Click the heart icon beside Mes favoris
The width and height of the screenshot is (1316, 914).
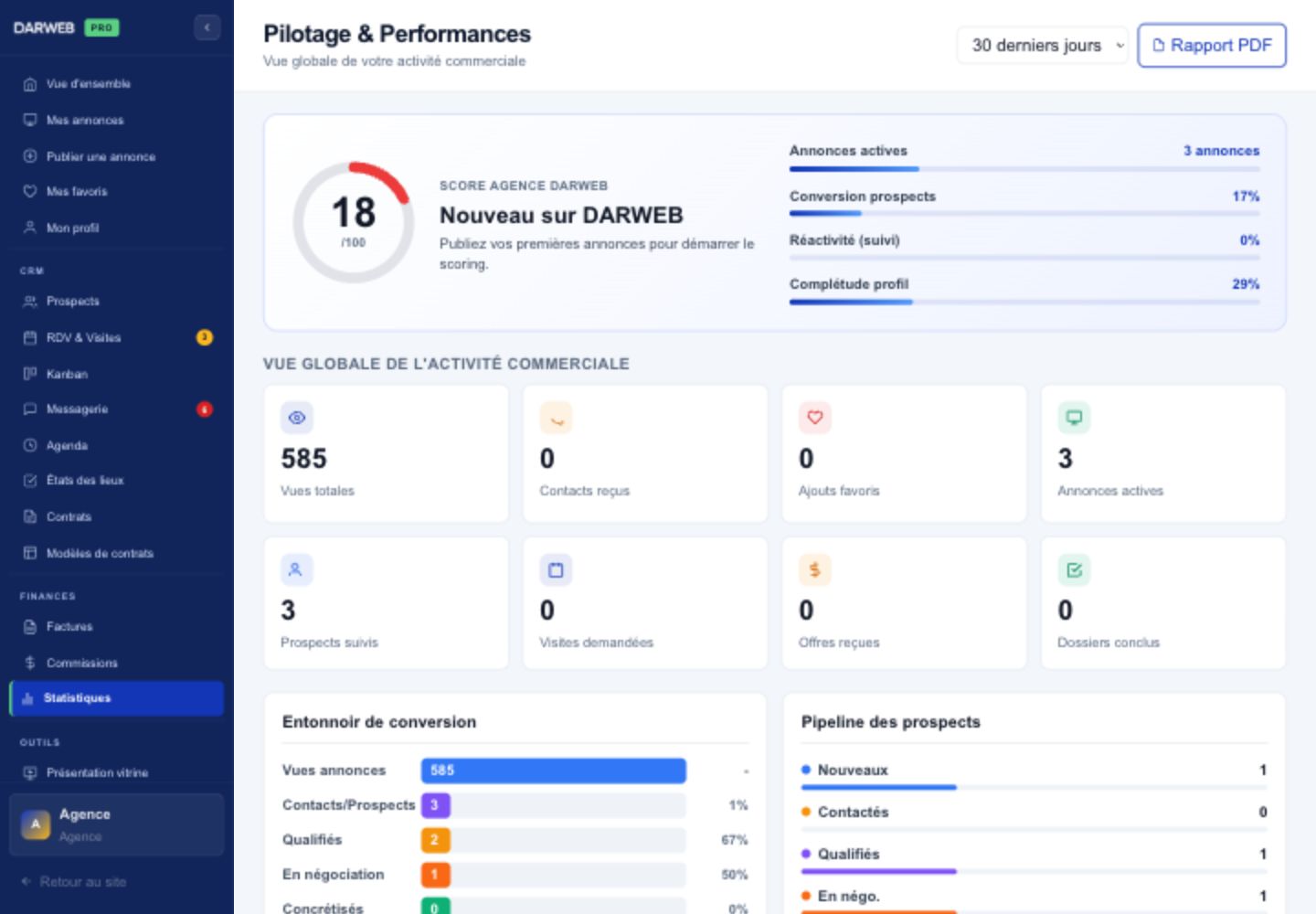click(30, 191)
